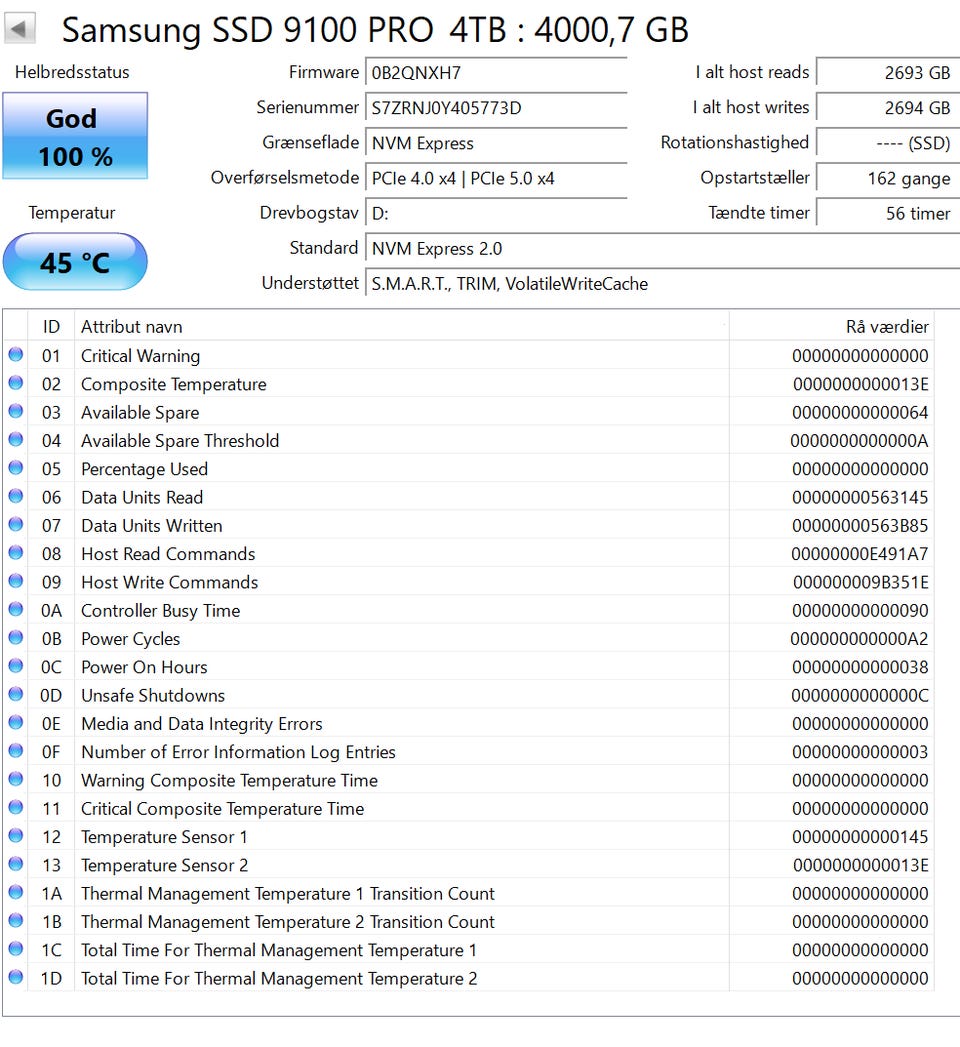Click status icon for Data Units Read row
The width and height of the screenshot is (960, 1047).
click(x=15, y=496)
